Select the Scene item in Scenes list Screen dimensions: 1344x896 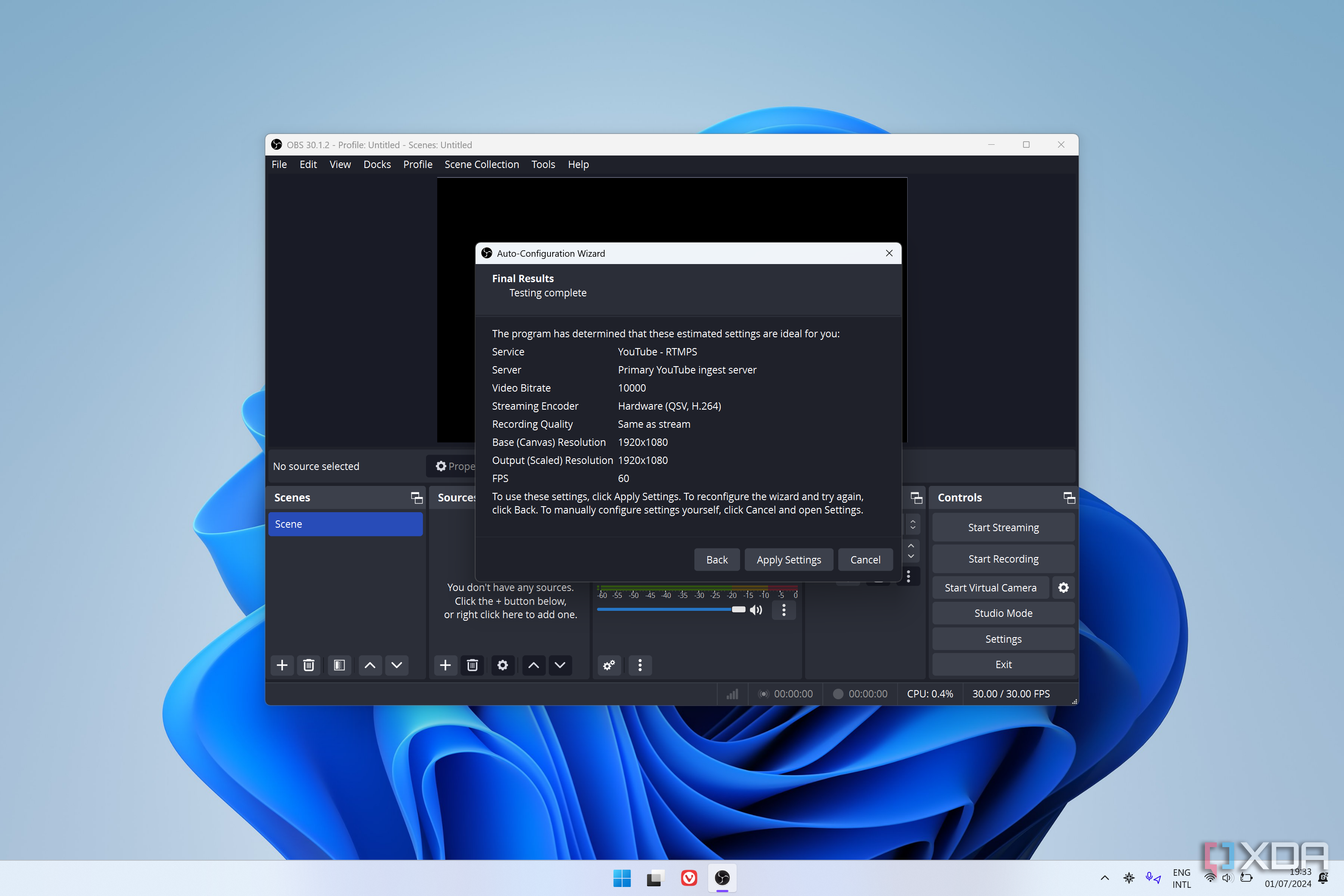point(345,524)
